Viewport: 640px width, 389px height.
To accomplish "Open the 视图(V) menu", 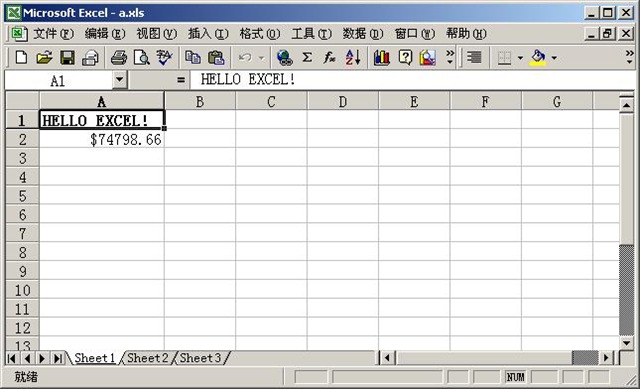I will (x=156, y=33).
